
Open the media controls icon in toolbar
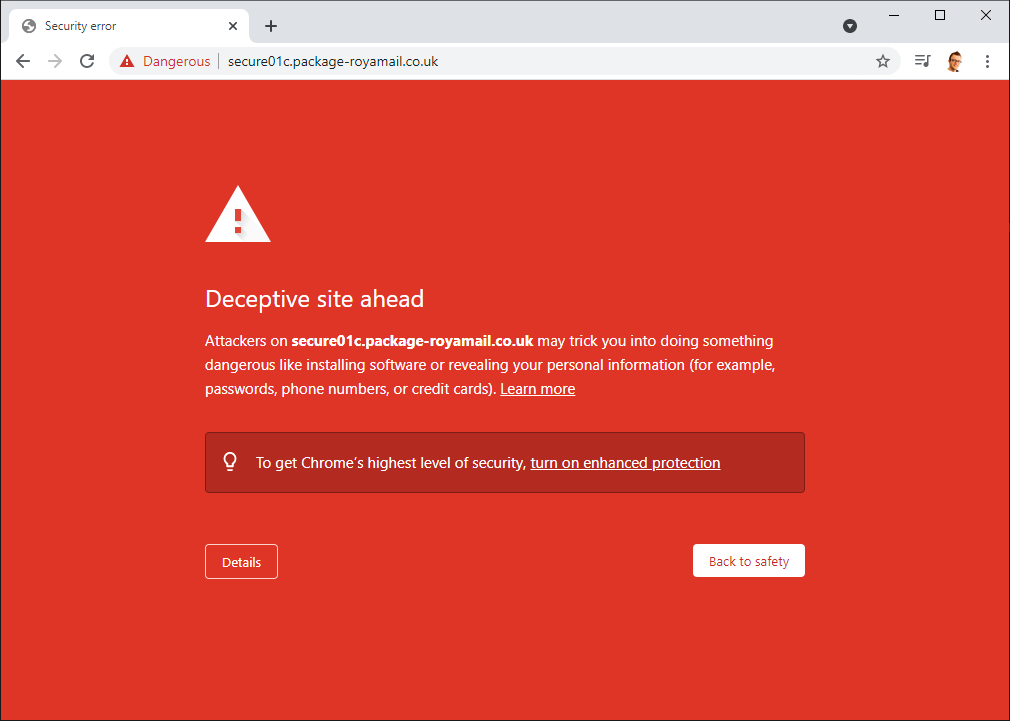click(x=922, y=61)
